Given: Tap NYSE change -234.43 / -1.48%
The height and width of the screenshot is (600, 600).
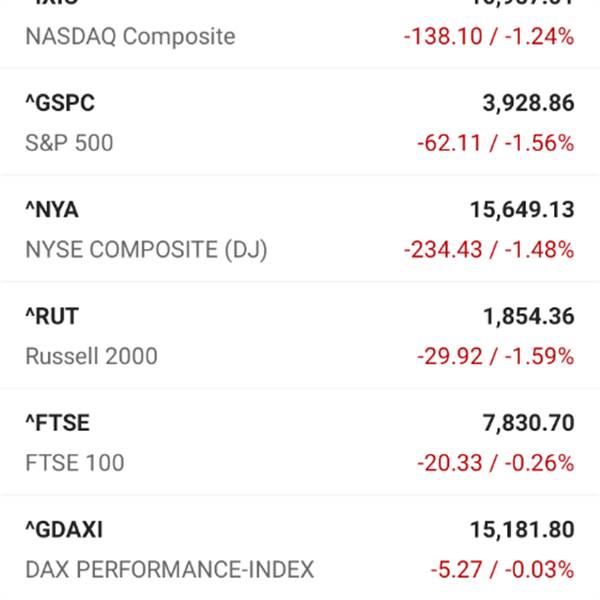Looking at the screenshot, I should click(489, 249).
